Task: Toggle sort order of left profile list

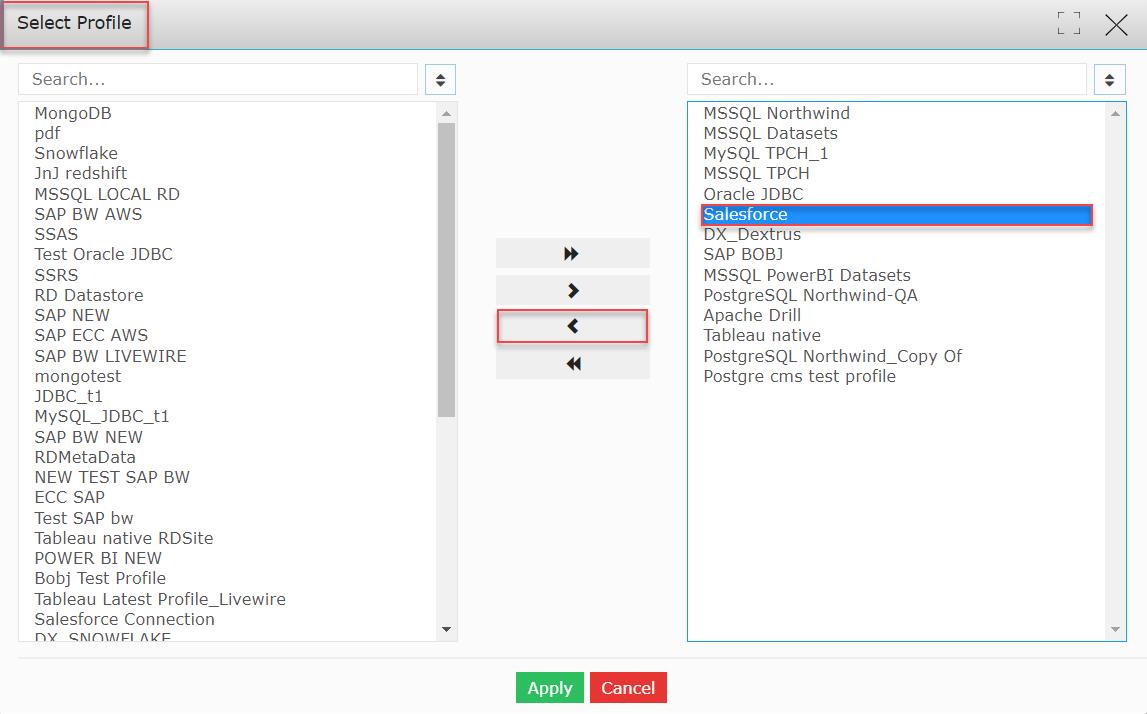Action: 440,80
